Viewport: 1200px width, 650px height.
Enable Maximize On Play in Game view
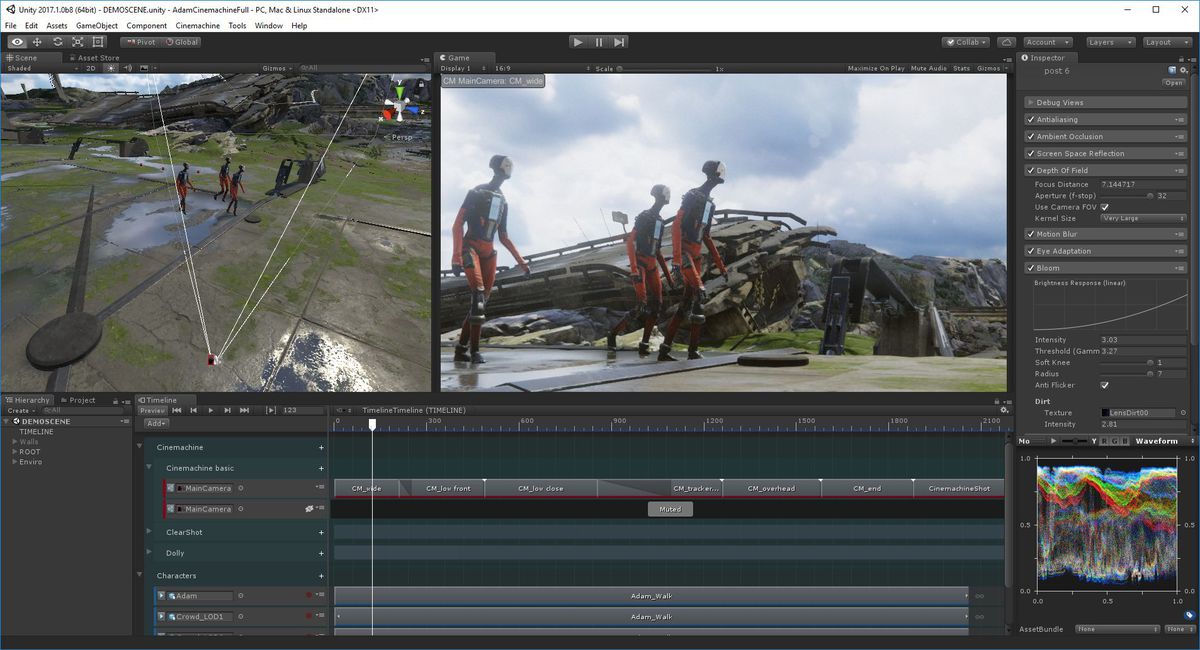[x=876, y=68]
